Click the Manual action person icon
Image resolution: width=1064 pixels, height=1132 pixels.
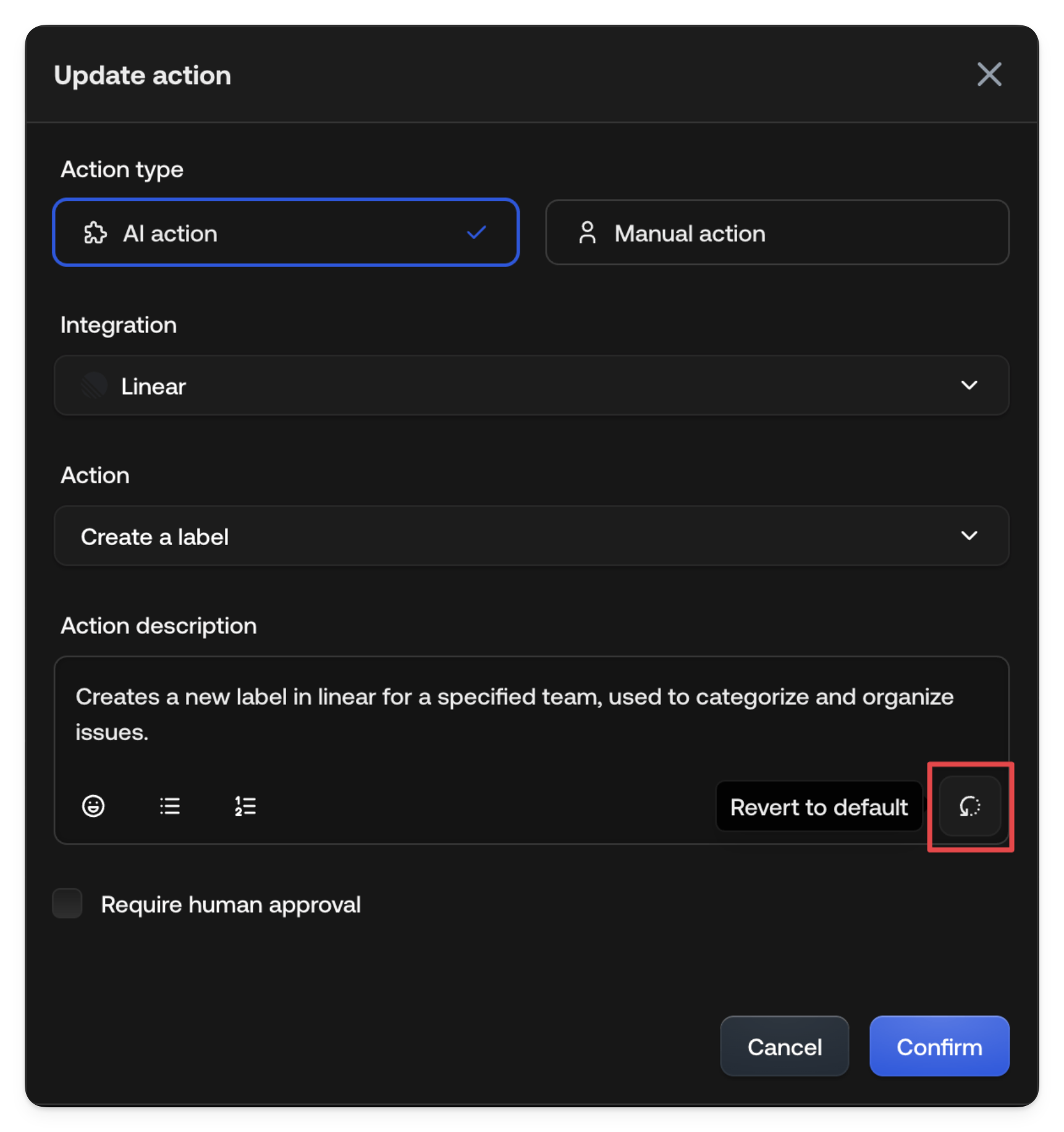coord(586,233)
